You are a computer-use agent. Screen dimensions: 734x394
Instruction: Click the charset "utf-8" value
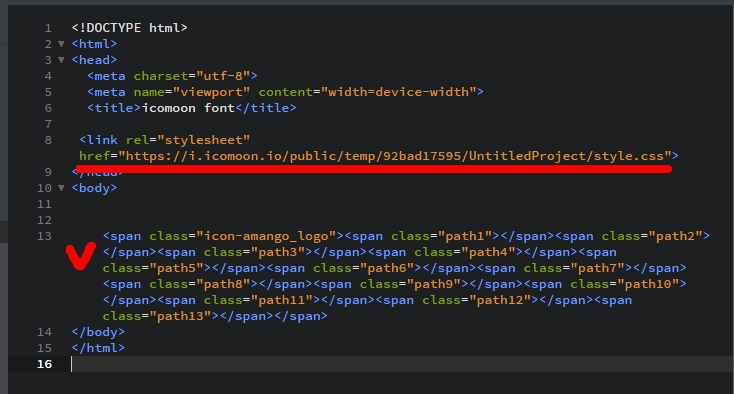point(223,76)
